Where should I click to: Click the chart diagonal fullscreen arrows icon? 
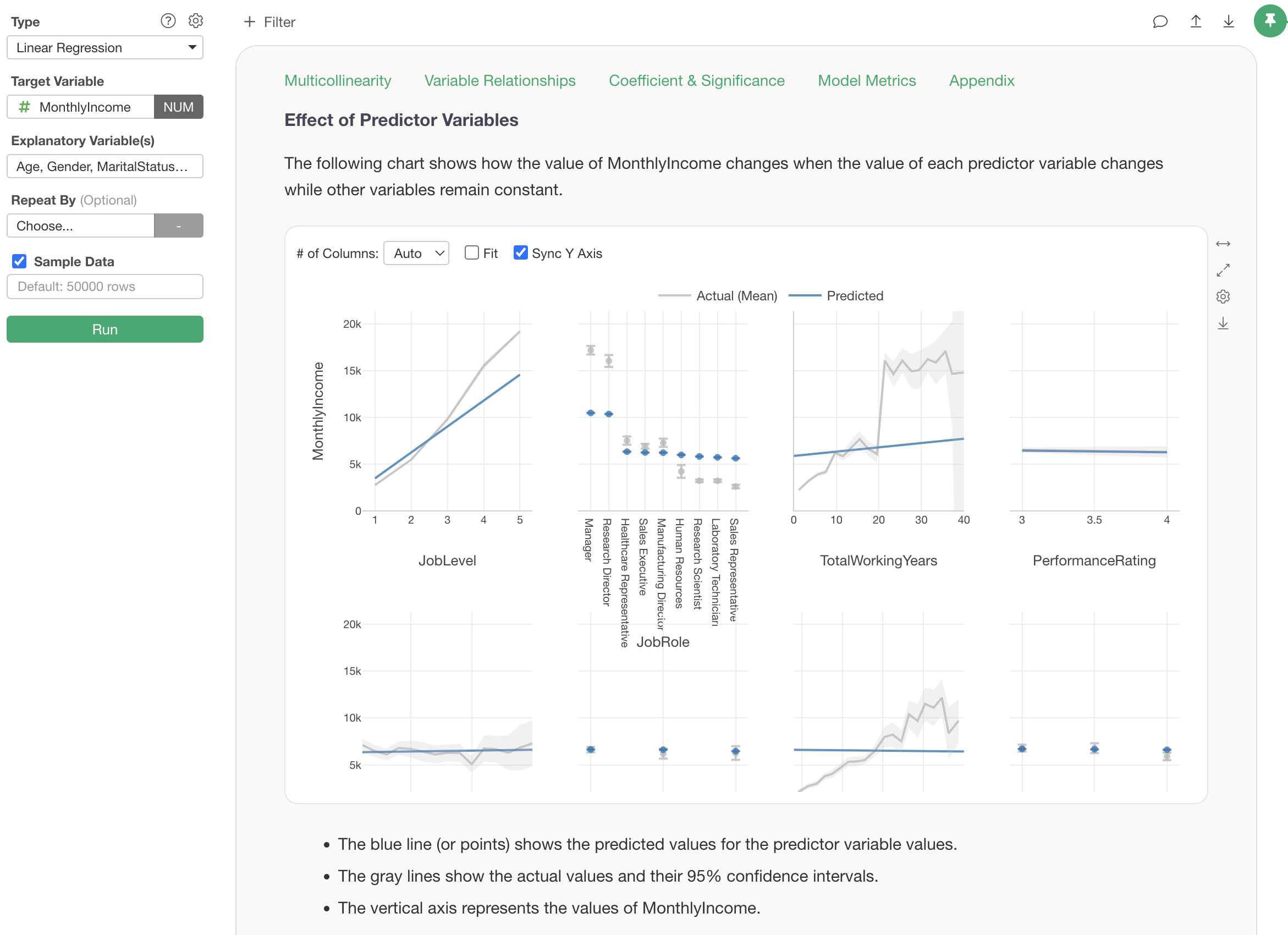click(1223, 271)
